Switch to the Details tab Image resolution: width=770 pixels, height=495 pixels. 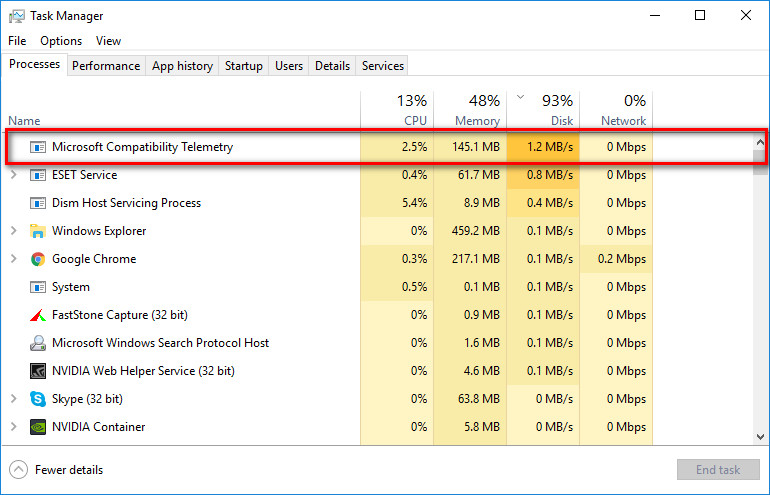[x=332, y=66]
